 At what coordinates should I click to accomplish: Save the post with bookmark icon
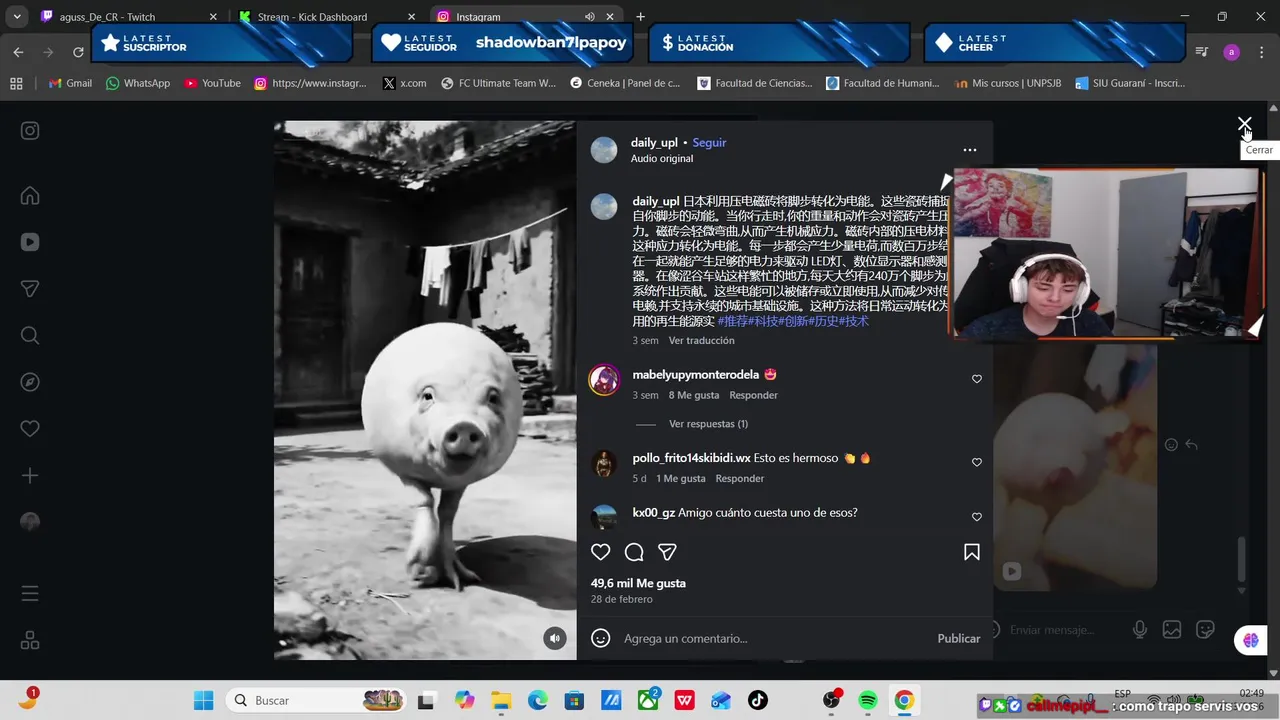pyautogui.click(x=971, y=552)
